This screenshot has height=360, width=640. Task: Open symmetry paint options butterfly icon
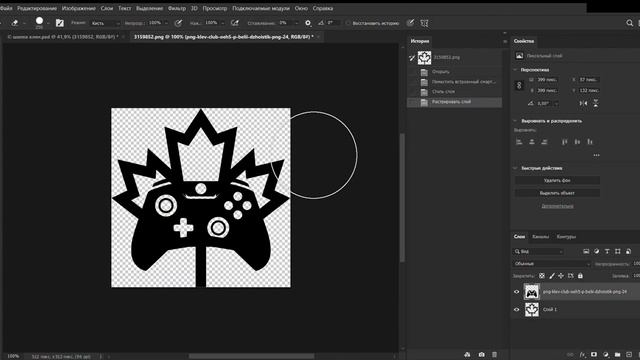(424, 23)
